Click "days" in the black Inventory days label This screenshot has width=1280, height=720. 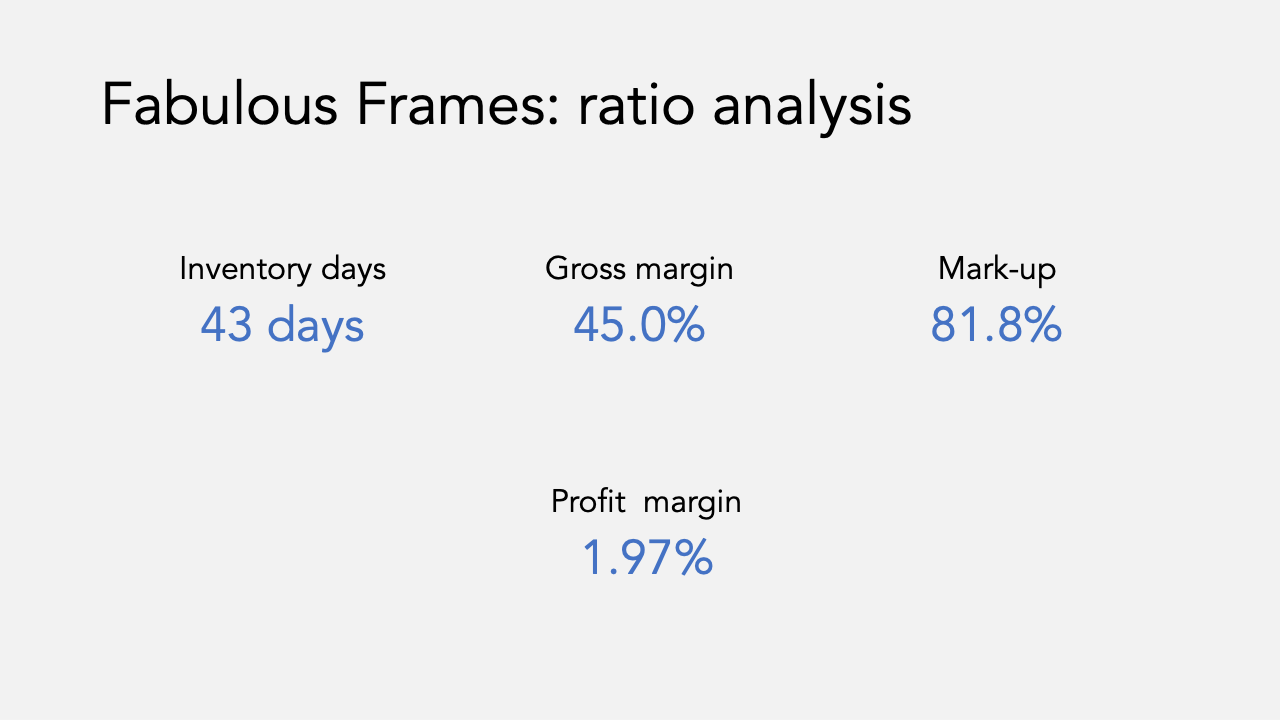(353, 270)
